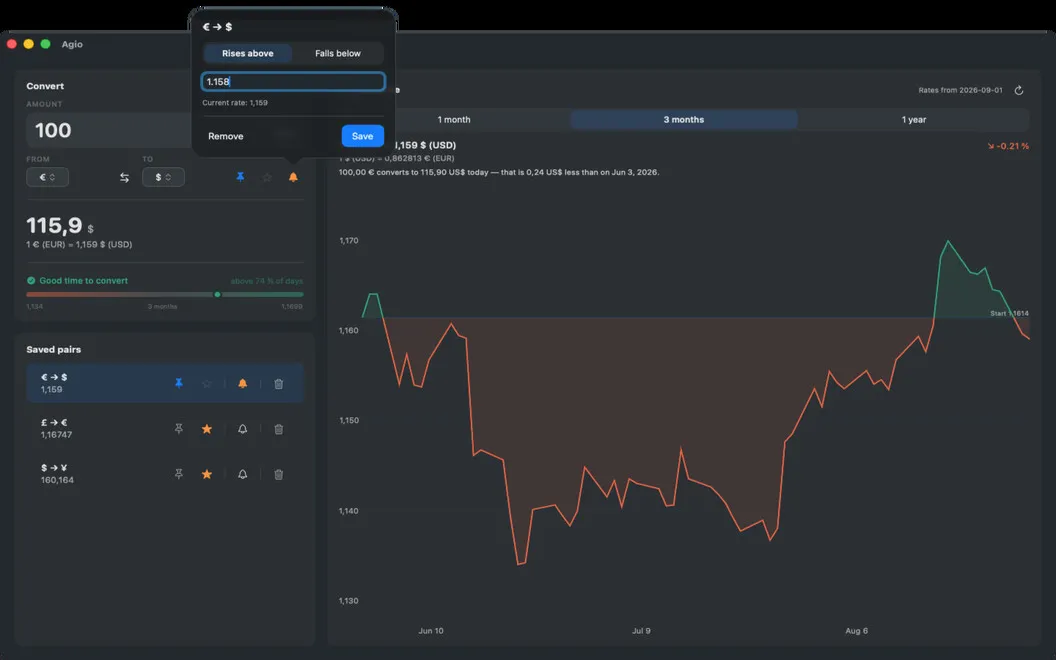The width and height of the screenshot is (1056, 660).
Task: Delete the £ → € saved pair
Action: pyautogui.click(x=279, y=429)
